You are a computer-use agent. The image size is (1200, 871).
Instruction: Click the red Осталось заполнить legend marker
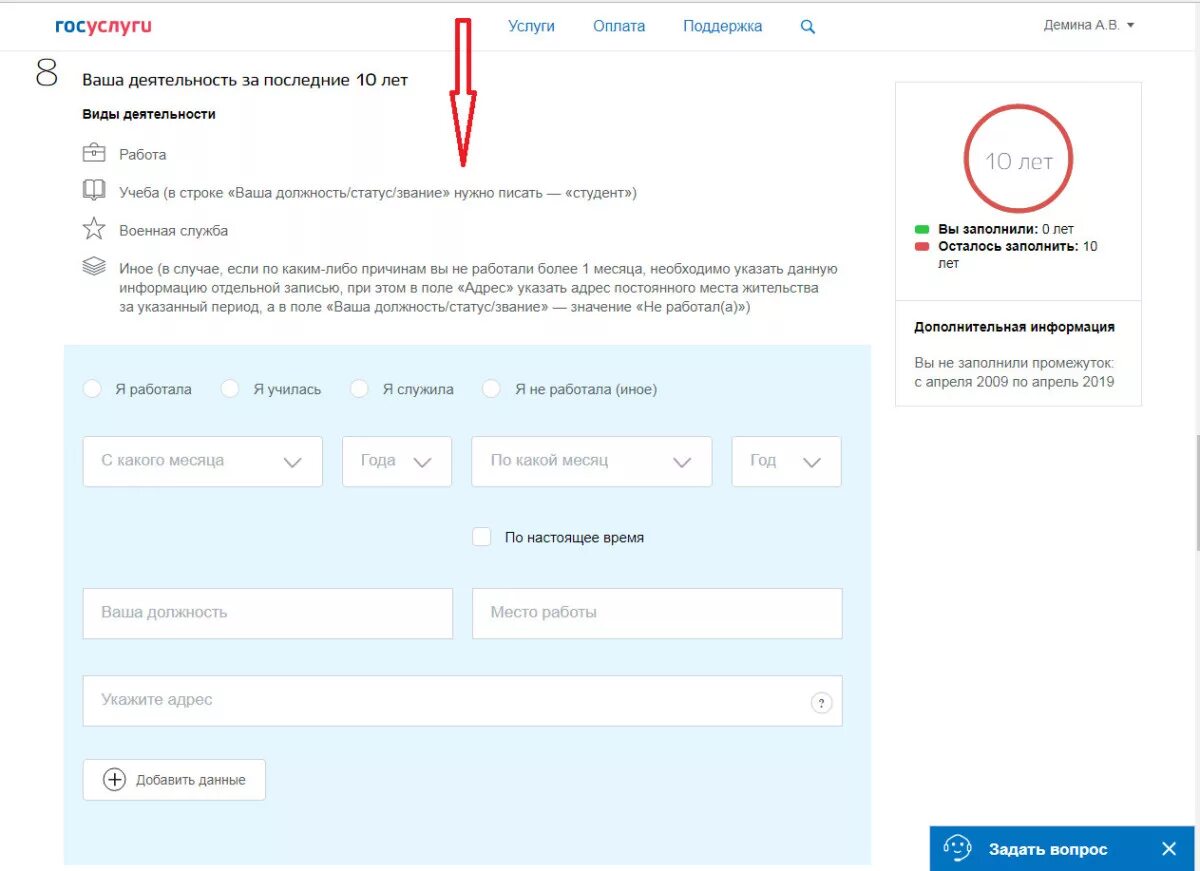[x=922, y=246]
